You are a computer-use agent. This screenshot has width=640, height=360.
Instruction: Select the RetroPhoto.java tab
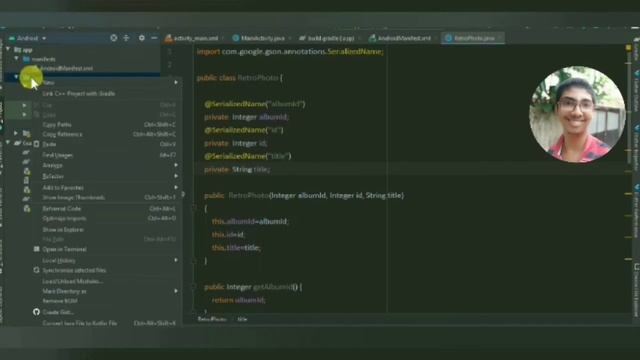473,38
